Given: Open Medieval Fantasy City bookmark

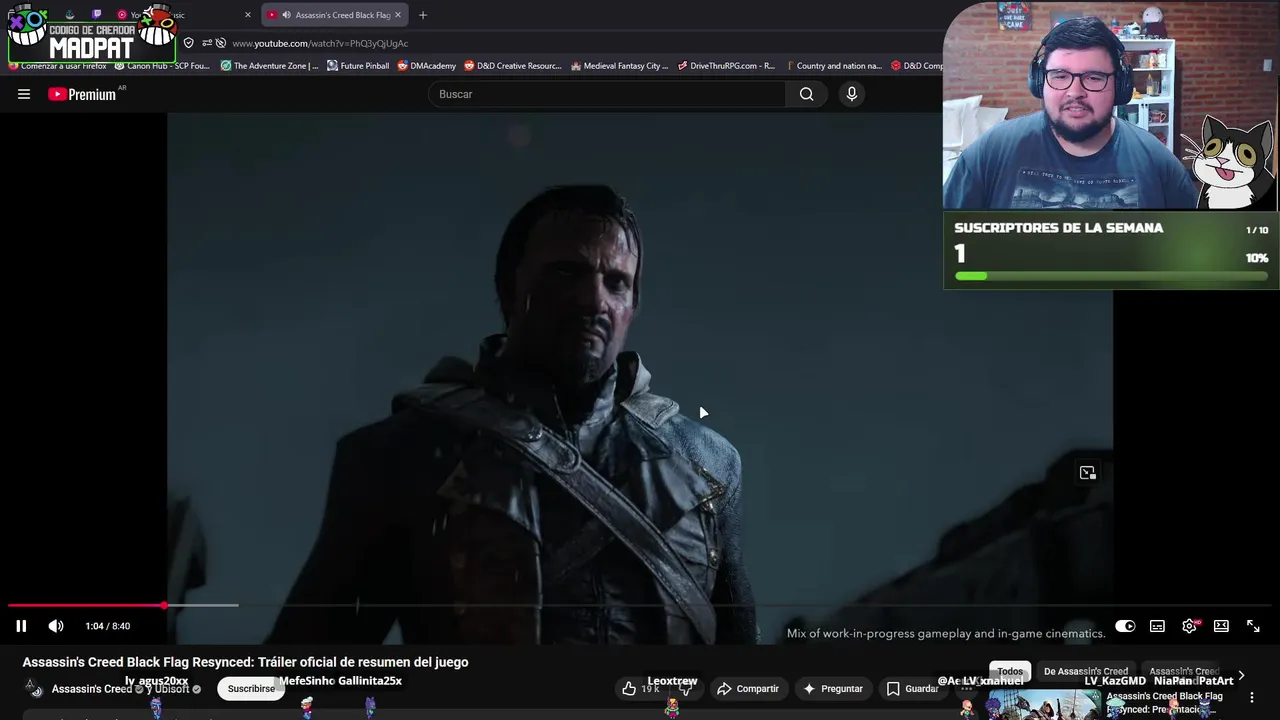Looking at the screenshot, I should coord(619,66).
